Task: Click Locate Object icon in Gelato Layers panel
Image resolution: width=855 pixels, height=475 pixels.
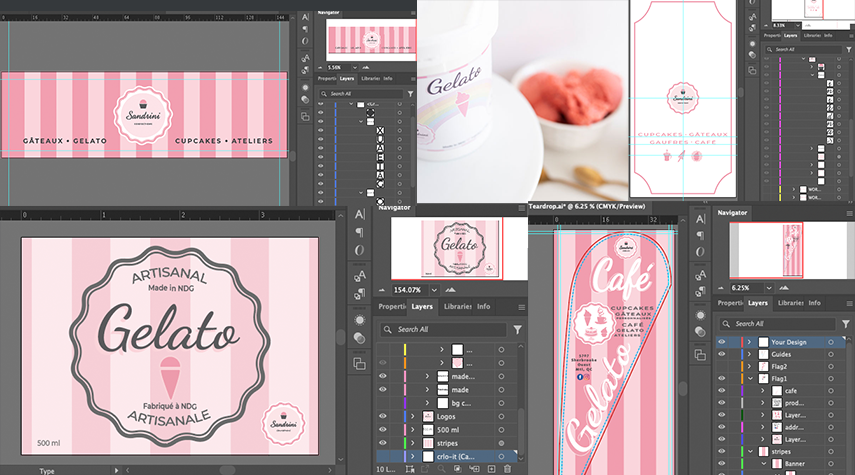Action: pyautogui.click(x=441, y=469)
